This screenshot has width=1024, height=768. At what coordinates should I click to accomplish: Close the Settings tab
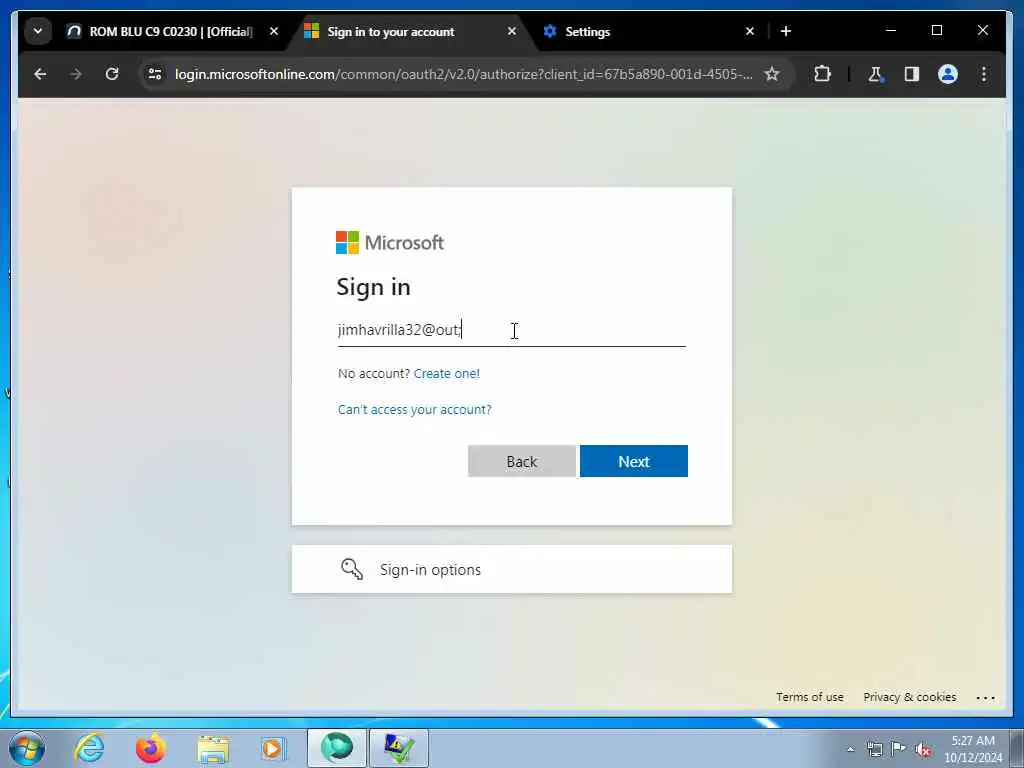[750, 31]
